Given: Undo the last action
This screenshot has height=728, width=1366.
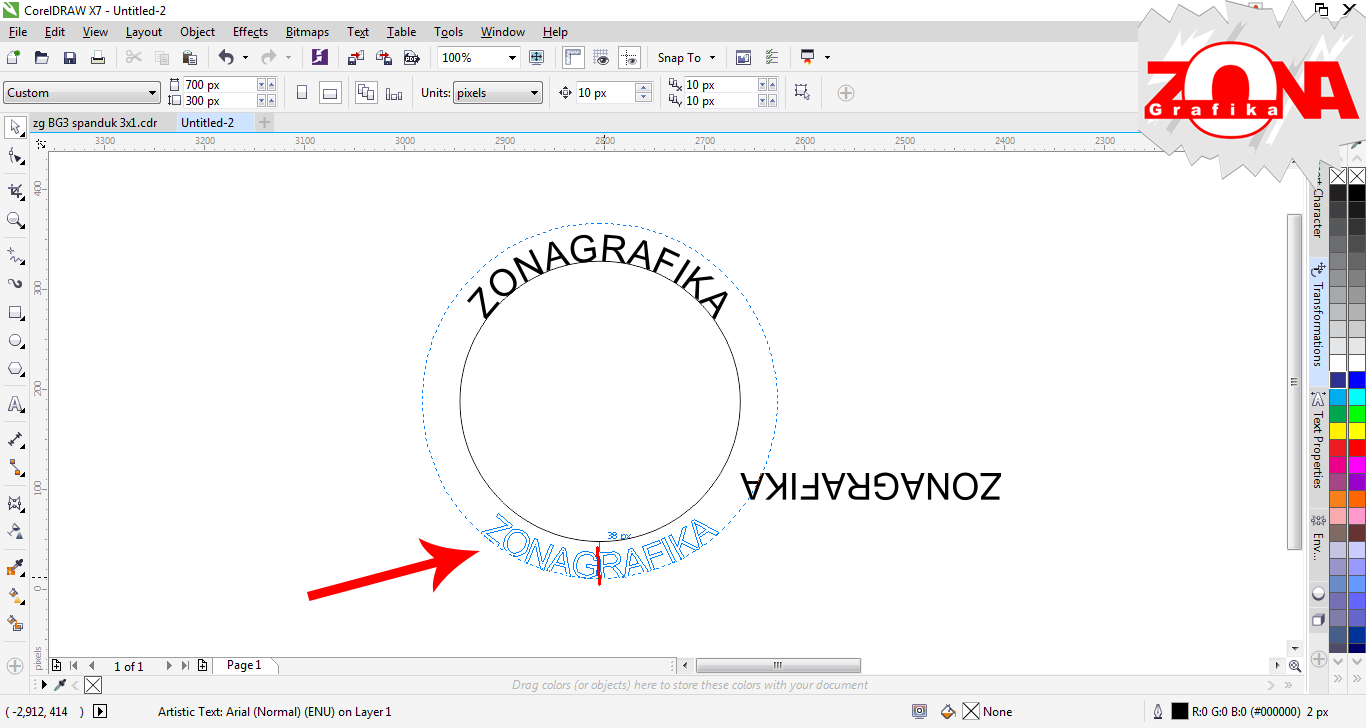Looking at the screenshot, I should [x=226, y=58].
